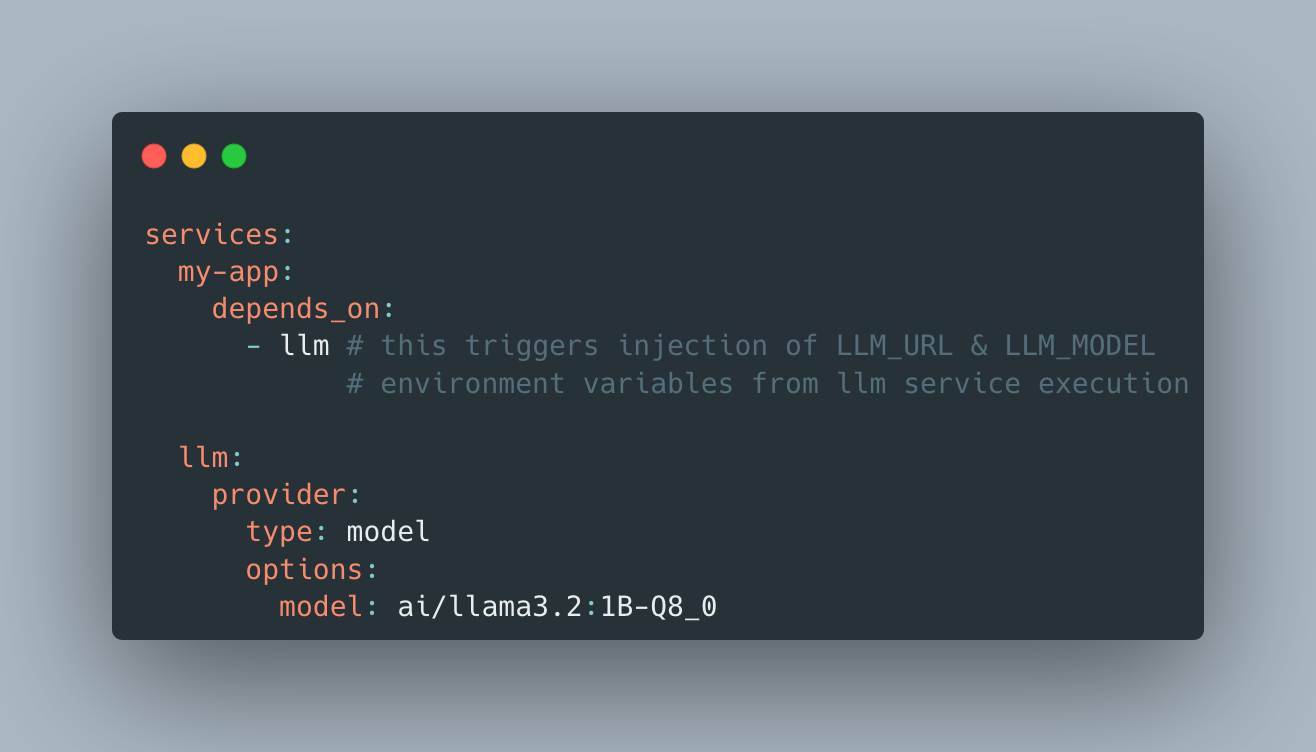Screen dimensions: 1316x752
Task: Click the dash before the llm list item
Action: pos(254,346)
